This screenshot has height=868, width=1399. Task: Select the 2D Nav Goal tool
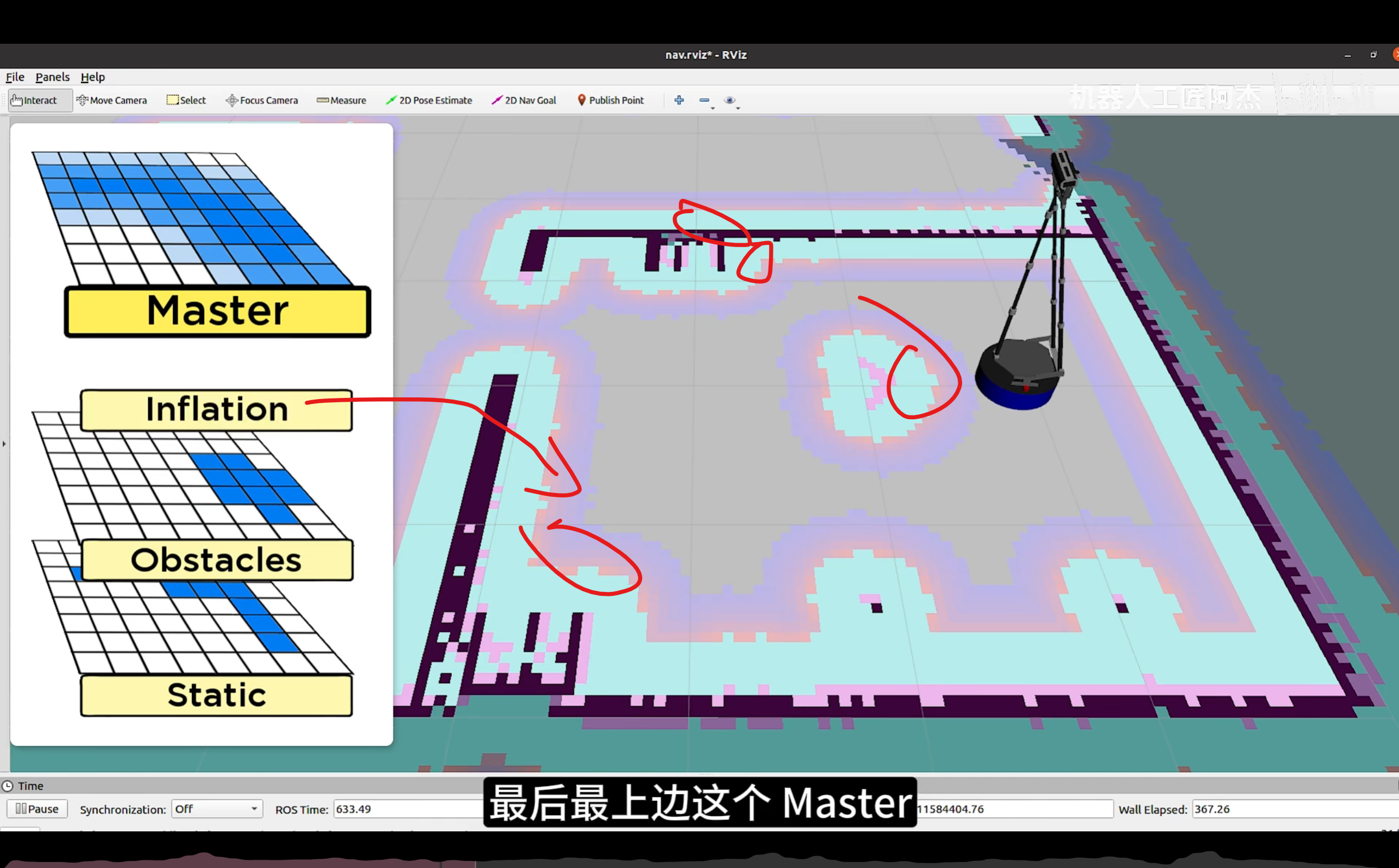point(524,101)
